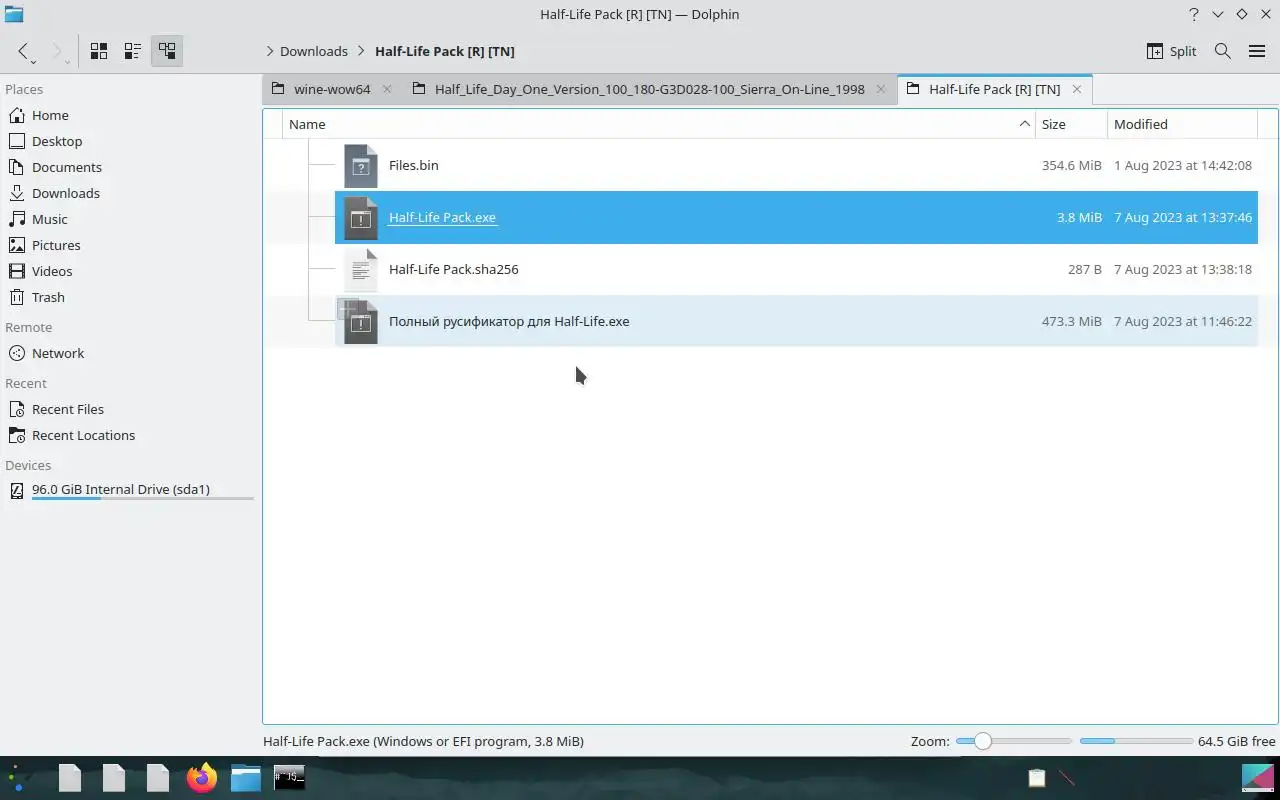Click the 354.6 MiB size cell
The image size is (1280, 800).
tap(1071, 165)
